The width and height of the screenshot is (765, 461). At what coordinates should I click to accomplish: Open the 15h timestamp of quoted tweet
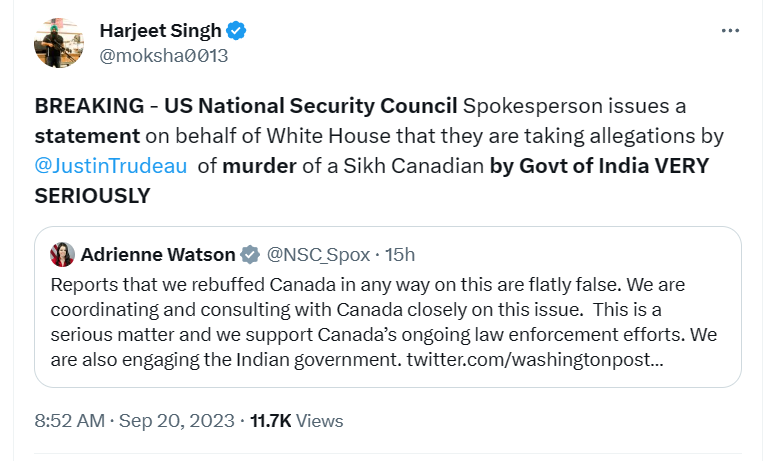pyautogui.click(x=400, y=255)
